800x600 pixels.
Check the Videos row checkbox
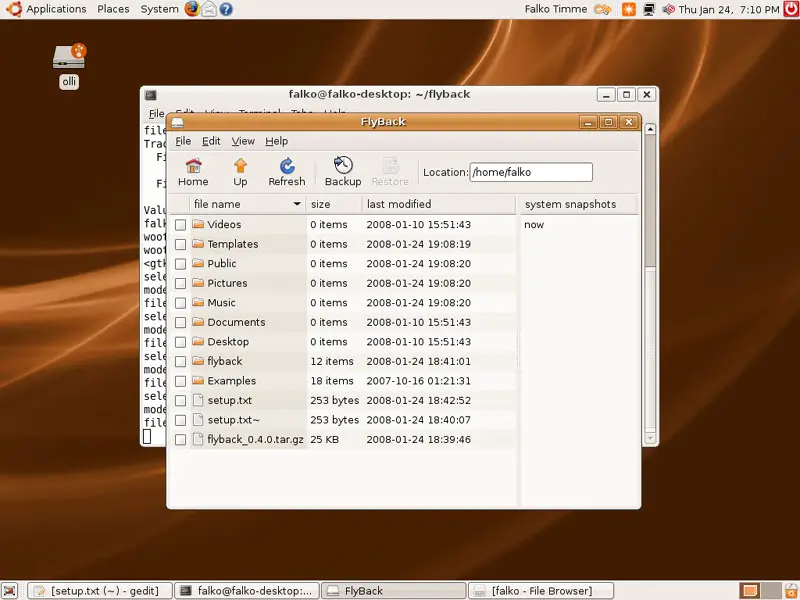180,225
